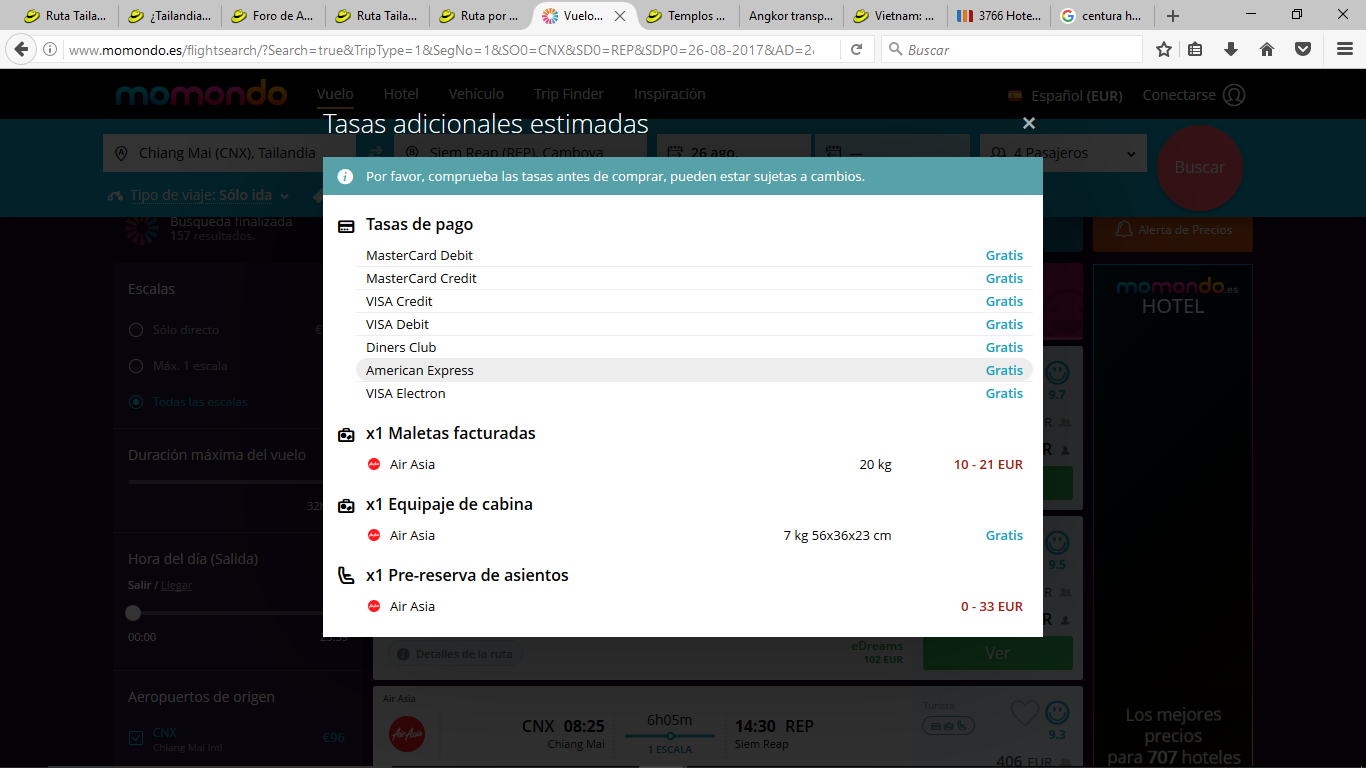This screenshot has width=1366, height=768.
Task: Open a new browser tab
Action: 1173,16
